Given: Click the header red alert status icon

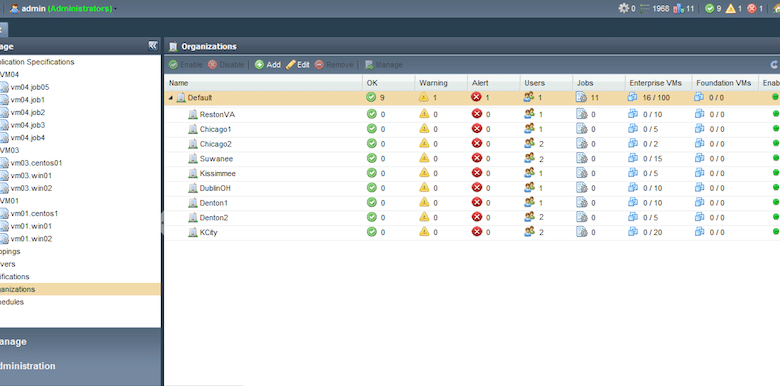Looking at the screenshot, I should coord(752,8).
